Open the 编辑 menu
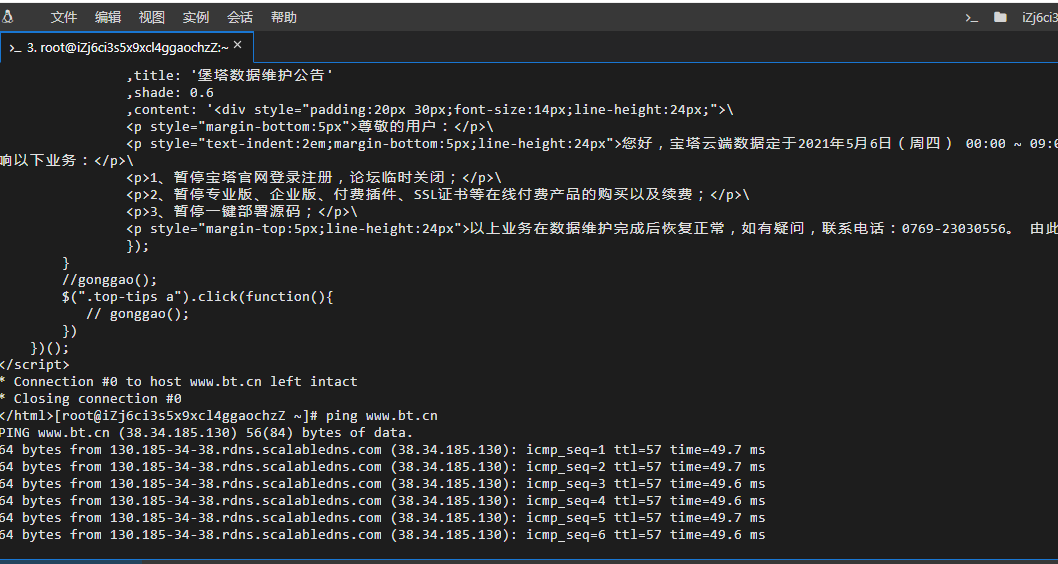1058x564 pixels. (108, 18)
